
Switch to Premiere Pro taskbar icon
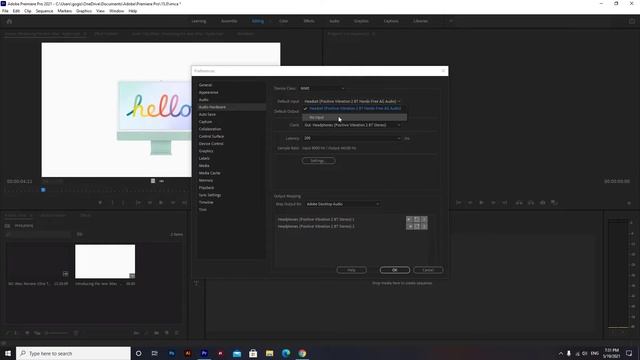pos(204,353)
